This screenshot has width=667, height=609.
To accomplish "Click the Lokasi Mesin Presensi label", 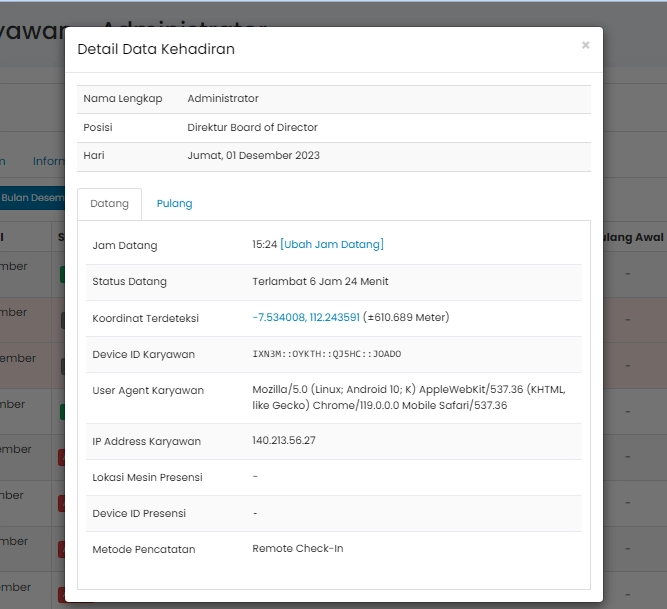I will 146,477.
